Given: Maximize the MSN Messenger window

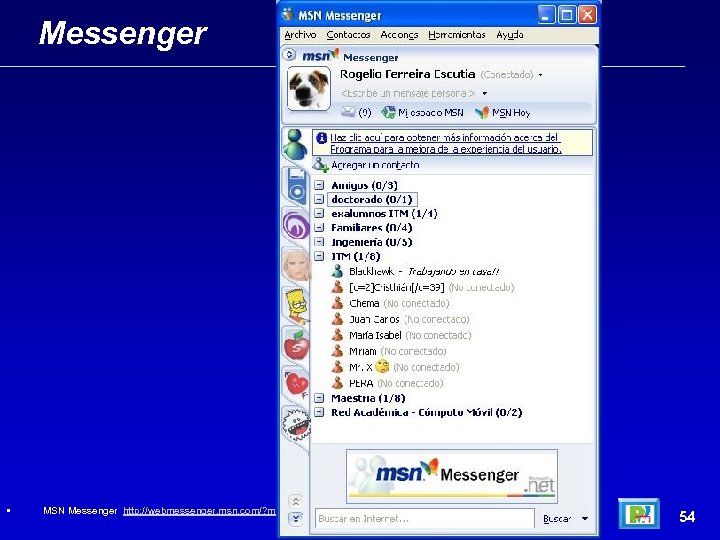Looking at the screenshot, I should pyautogui.click(x=567, y=15).
